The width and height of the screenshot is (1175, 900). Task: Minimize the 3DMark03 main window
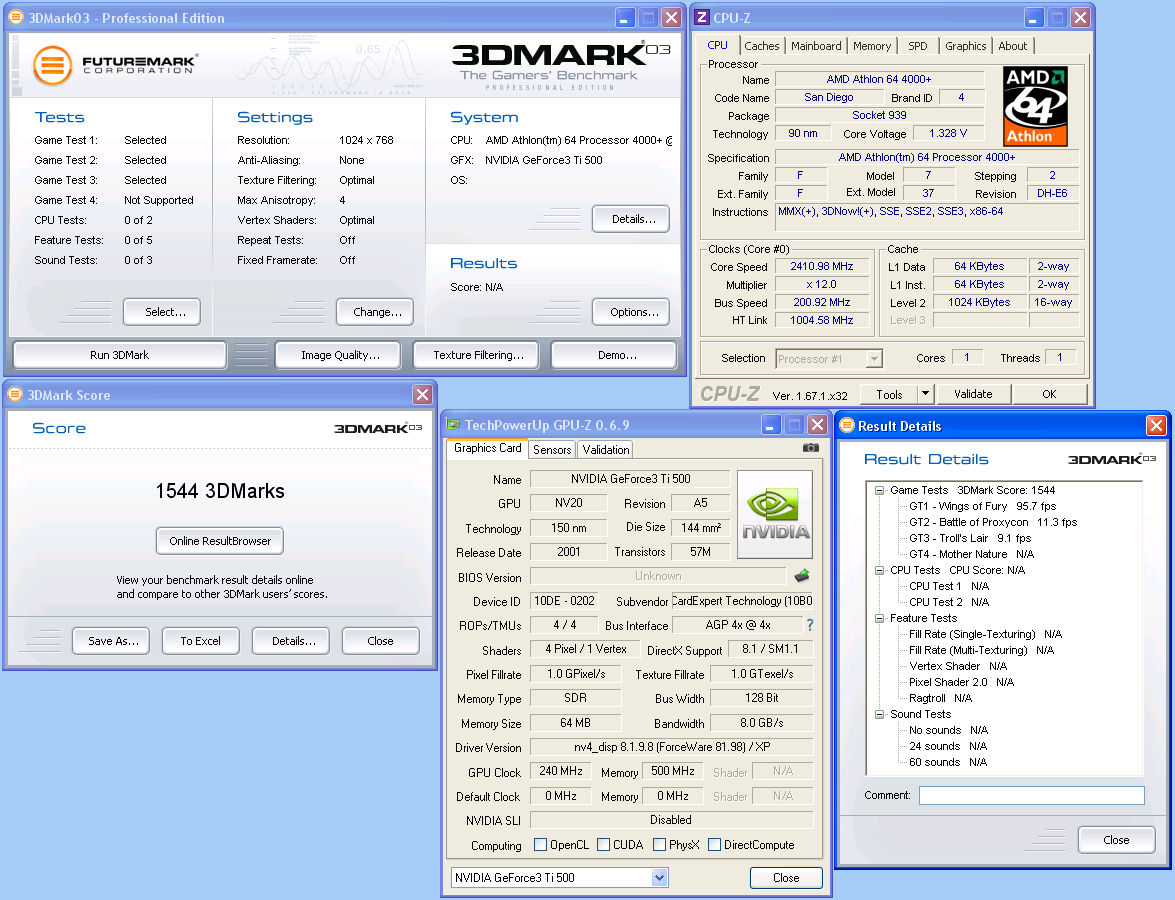[625, 17]
